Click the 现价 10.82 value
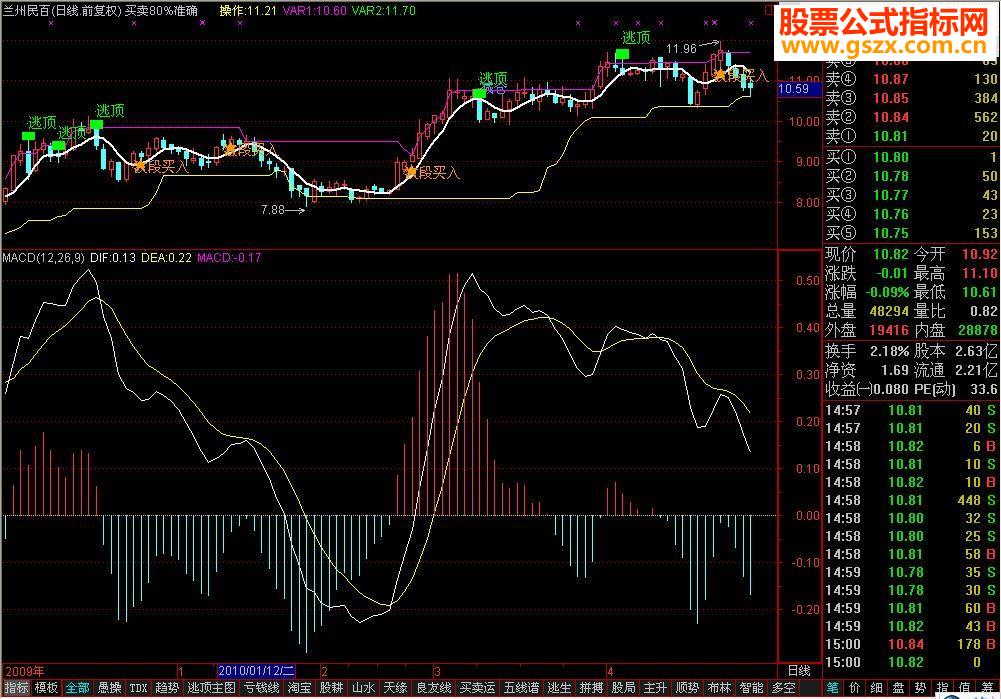Viewport: 1001px width, 699px height. [x=891, y=254]
